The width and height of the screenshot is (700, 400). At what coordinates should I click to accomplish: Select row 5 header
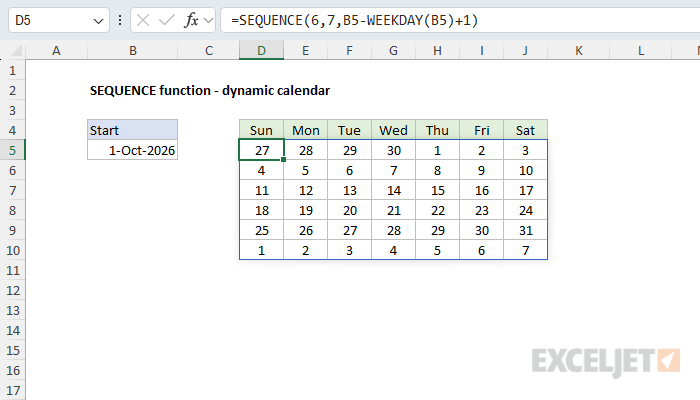click(12, 150)
